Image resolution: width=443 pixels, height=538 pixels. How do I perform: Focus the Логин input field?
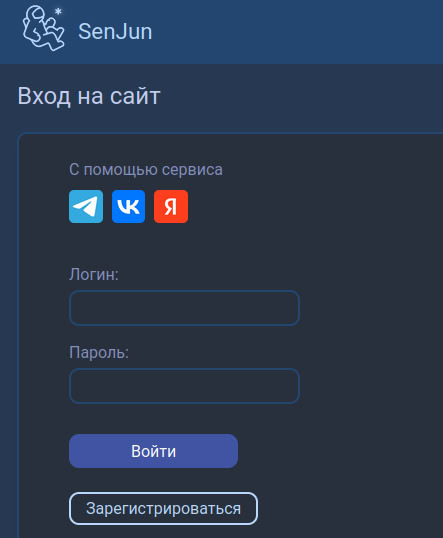pos(185,308)
